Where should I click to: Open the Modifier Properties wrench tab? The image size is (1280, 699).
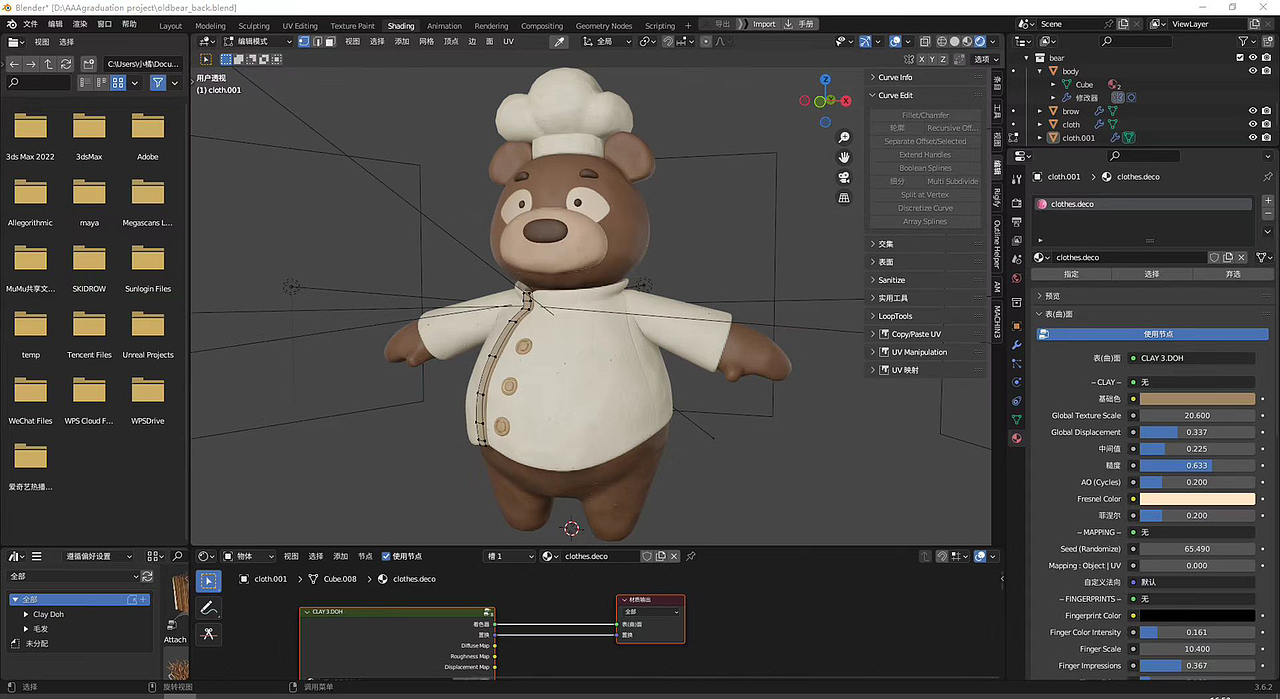[x=1016, y=344]
